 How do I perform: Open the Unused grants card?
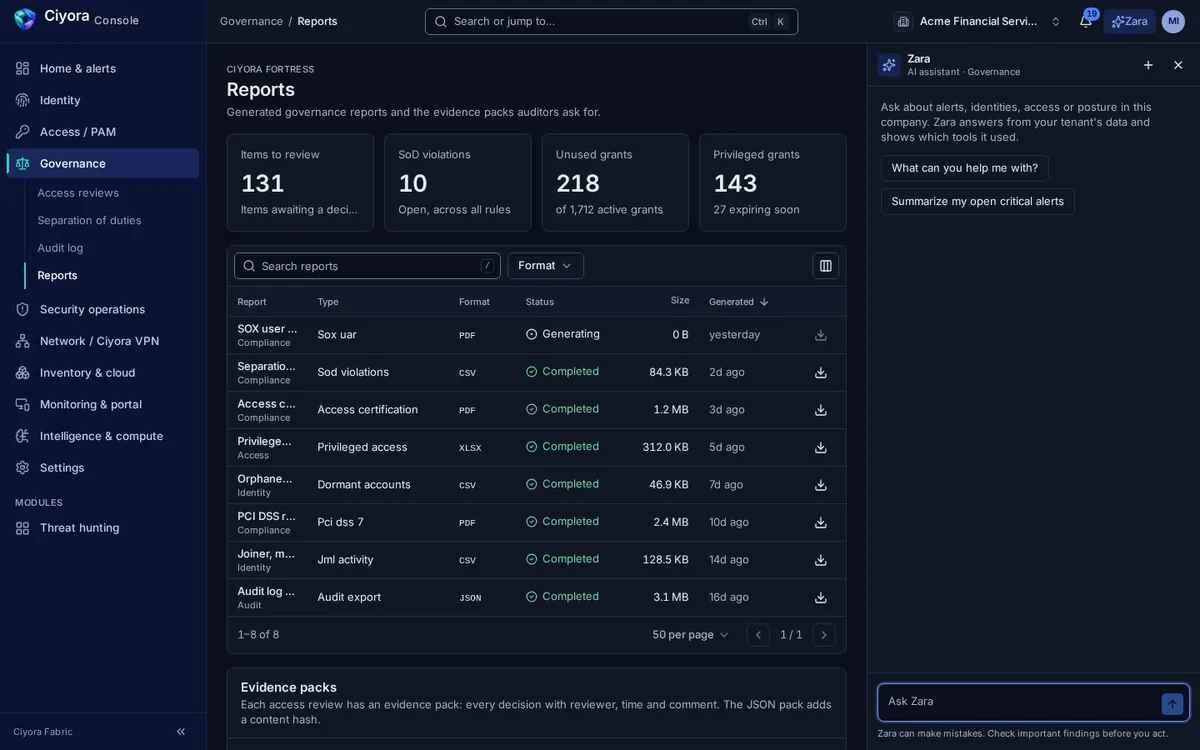(x=615, y=183)
